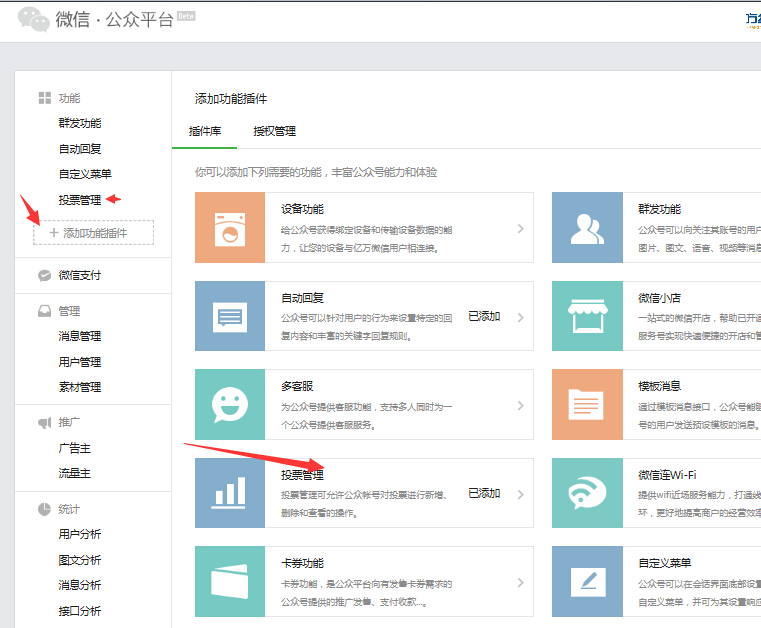Click the 多客服 smiley face icon
This screenshot has height=628, width=761.
(230, 404)
